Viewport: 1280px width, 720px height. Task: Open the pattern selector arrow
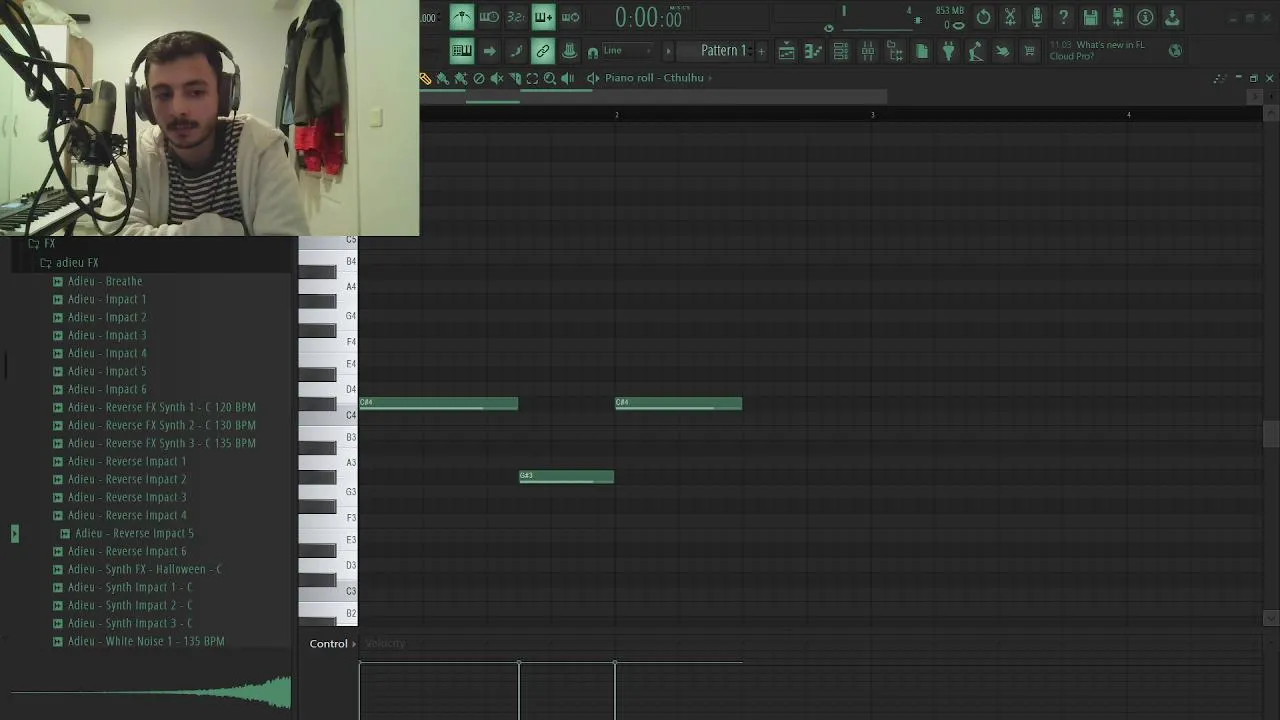pyautogui.click(x=668, y=51)
